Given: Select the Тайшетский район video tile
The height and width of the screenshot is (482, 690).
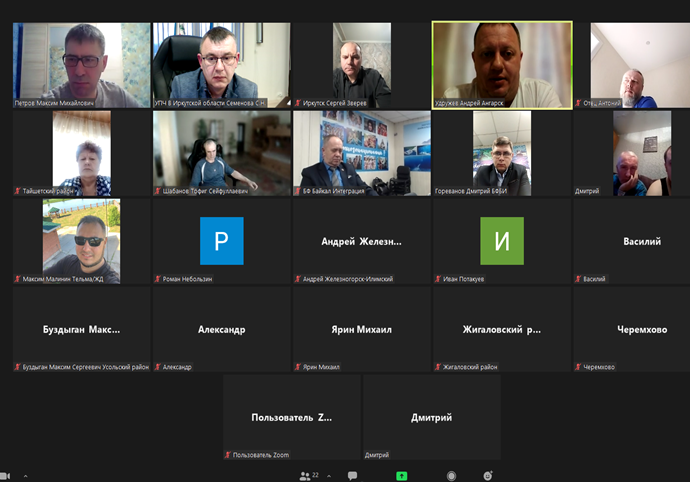Looking at the screenshot, I should click(81, 153).
